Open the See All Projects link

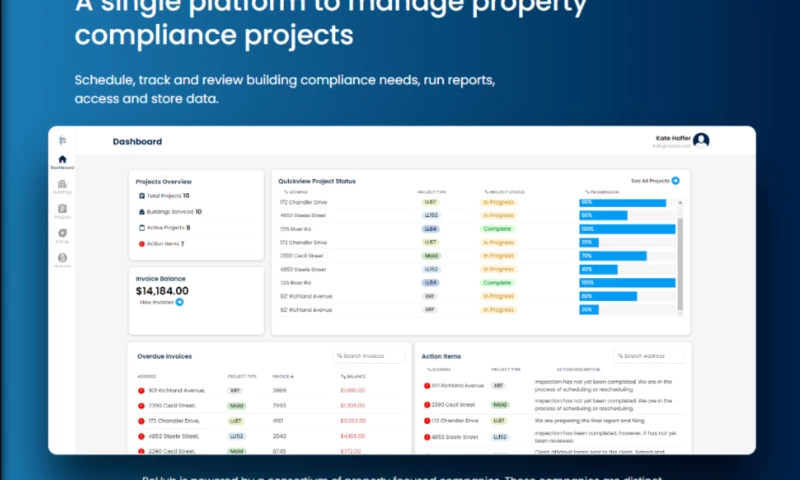650,181
